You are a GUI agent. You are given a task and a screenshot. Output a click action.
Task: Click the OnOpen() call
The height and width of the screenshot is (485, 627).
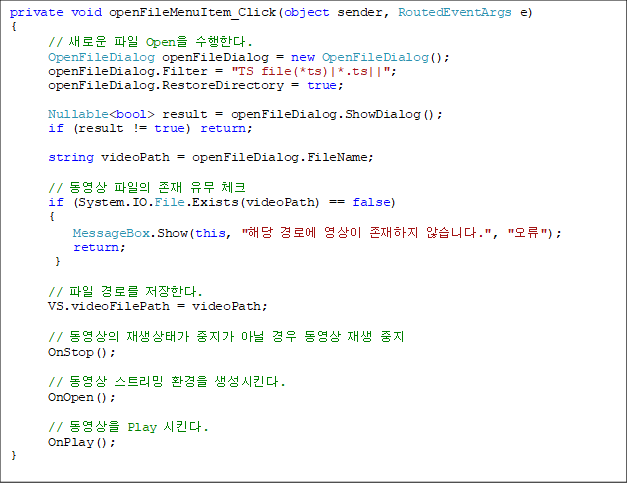pos(82,398)
